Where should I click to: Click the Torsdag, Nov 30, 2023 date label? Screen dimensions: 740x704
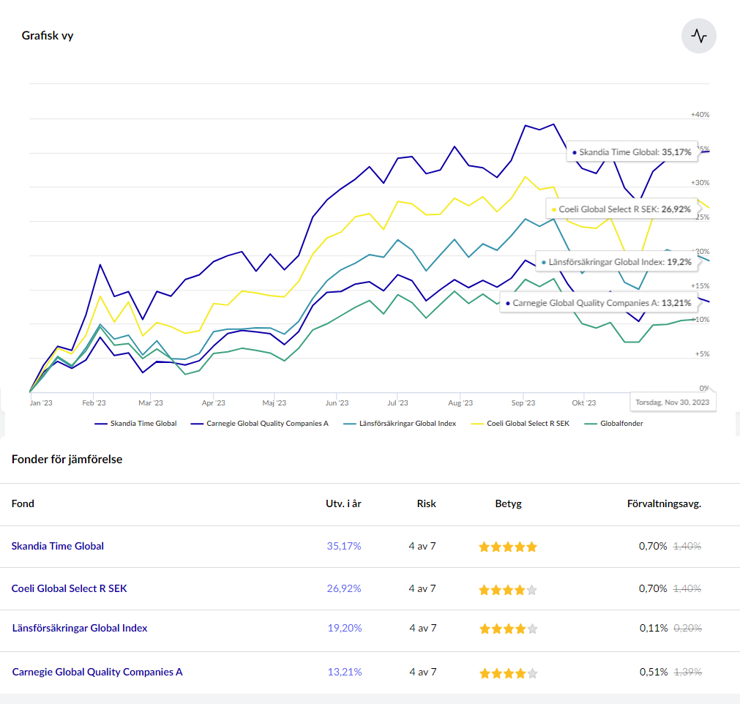(673, 402)
